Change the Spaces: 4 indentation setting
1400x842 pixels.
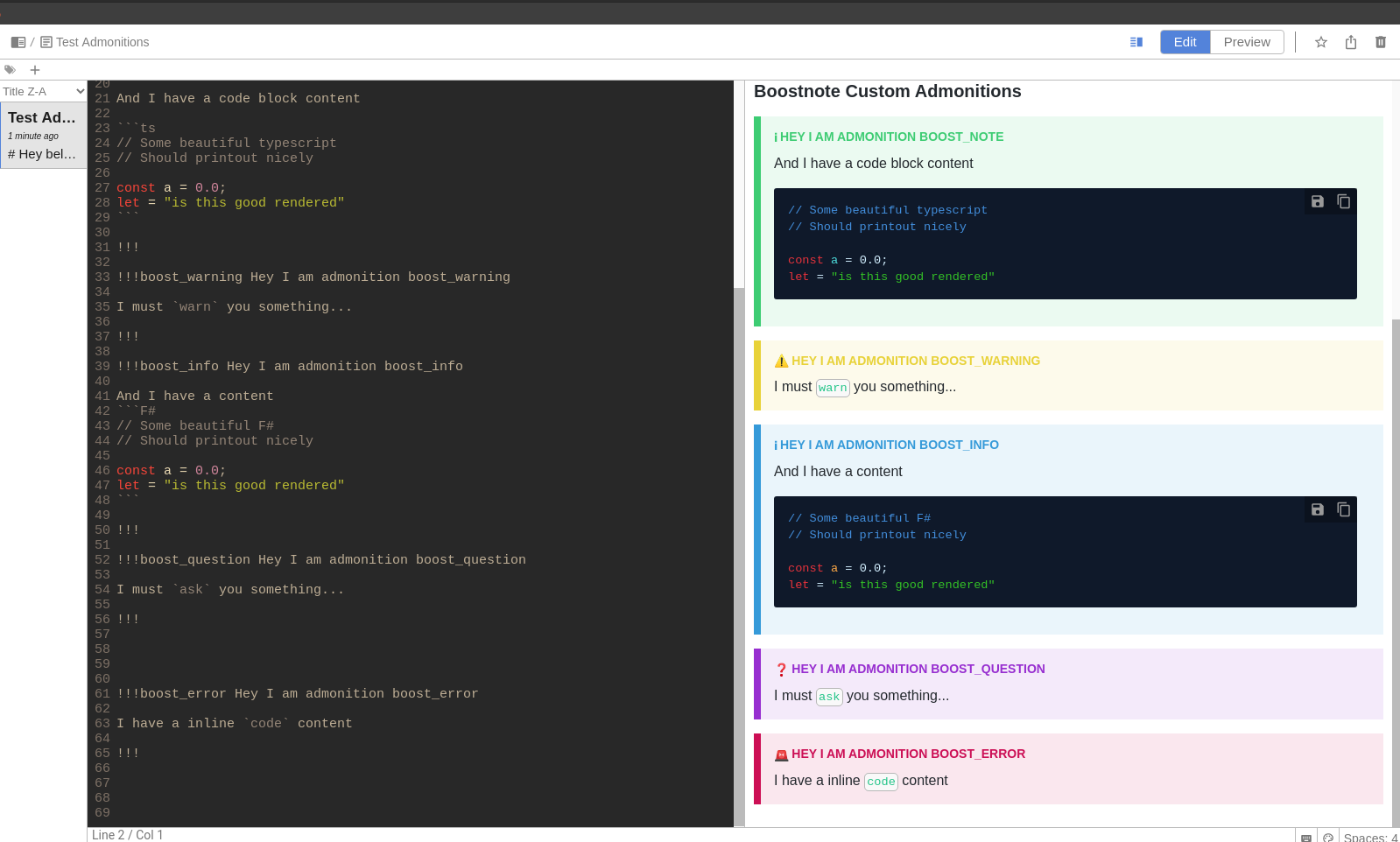coord(1370,838)
